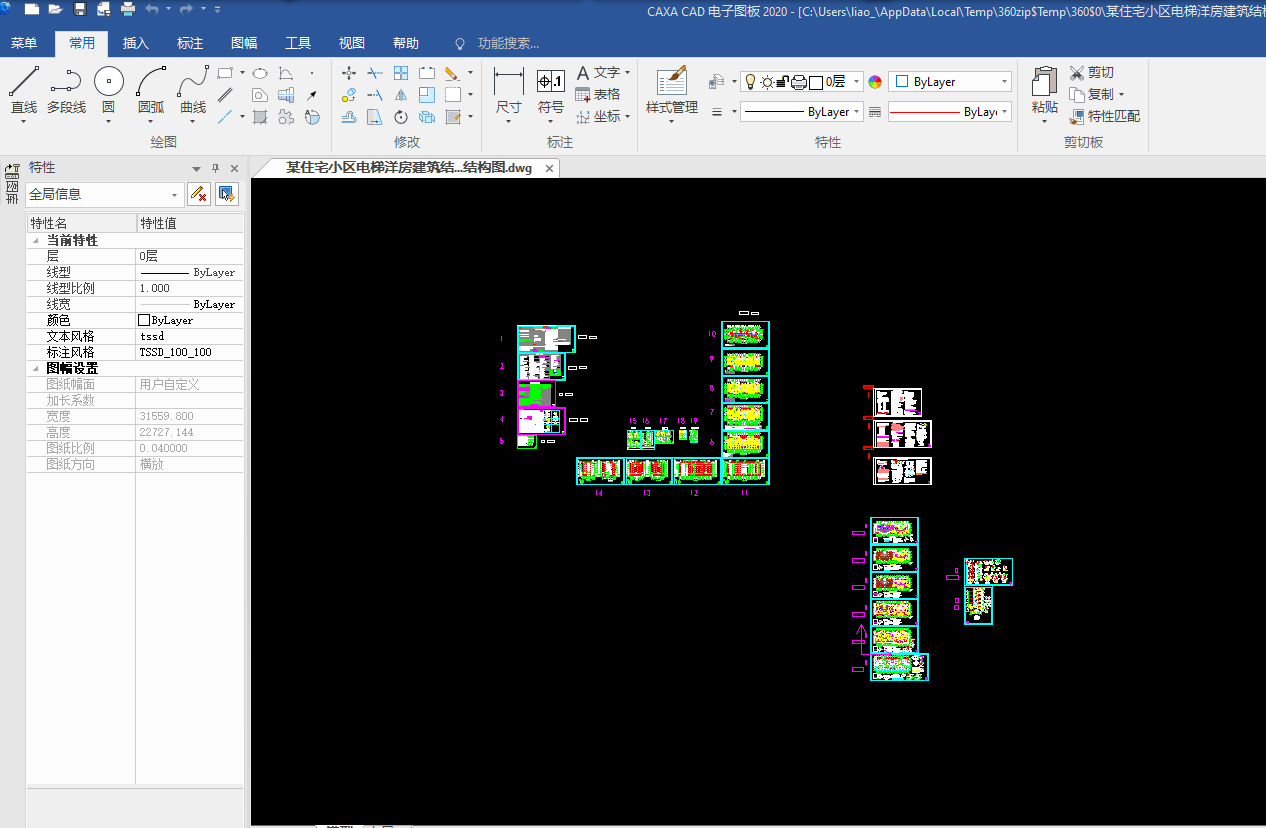Select the dwg document tab
Screen dimensions: 1266x828
click(x=408, y=168)
